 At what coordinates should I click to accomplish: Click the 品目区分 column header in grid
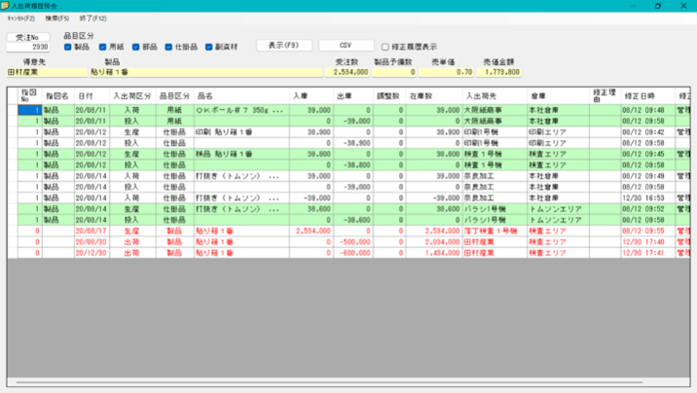point(175,96)
